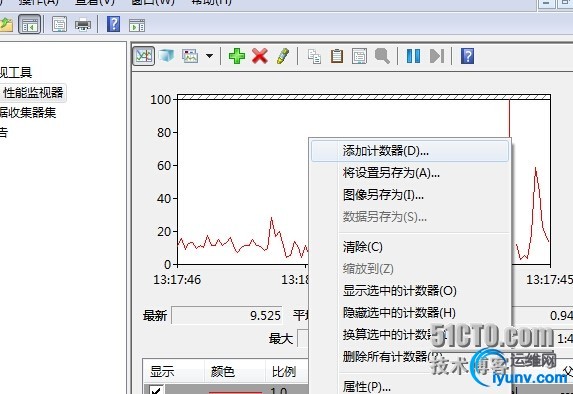The image size is (573, 394).
Task: Choose 隐藏选中的计数器(H) menu entry
Action: click(410, 313)
